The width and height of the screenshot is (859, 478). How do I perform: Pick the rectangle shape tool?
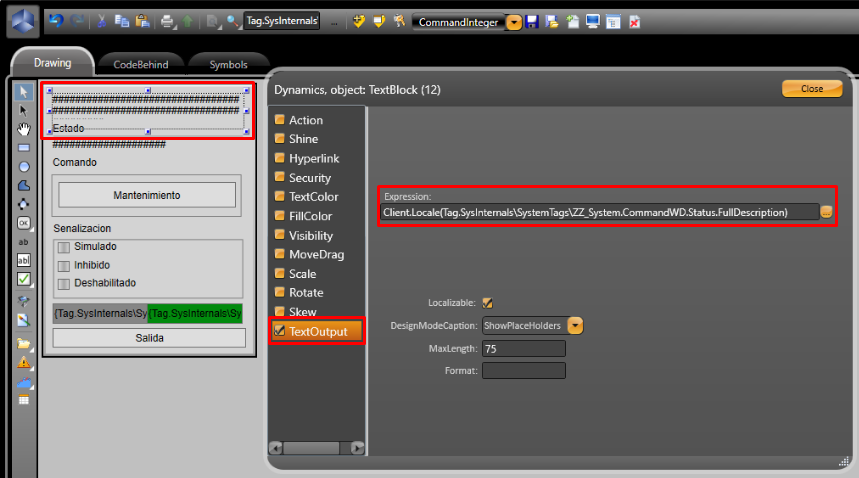24,147
